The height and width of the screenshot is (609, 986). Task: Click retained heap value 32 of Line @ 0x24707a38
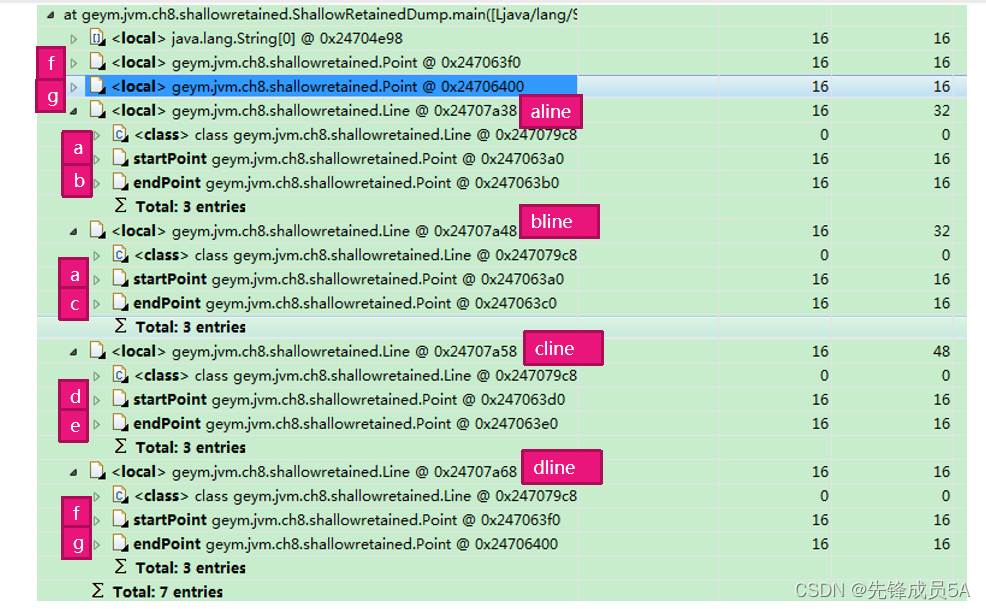(x=941, y=111)
